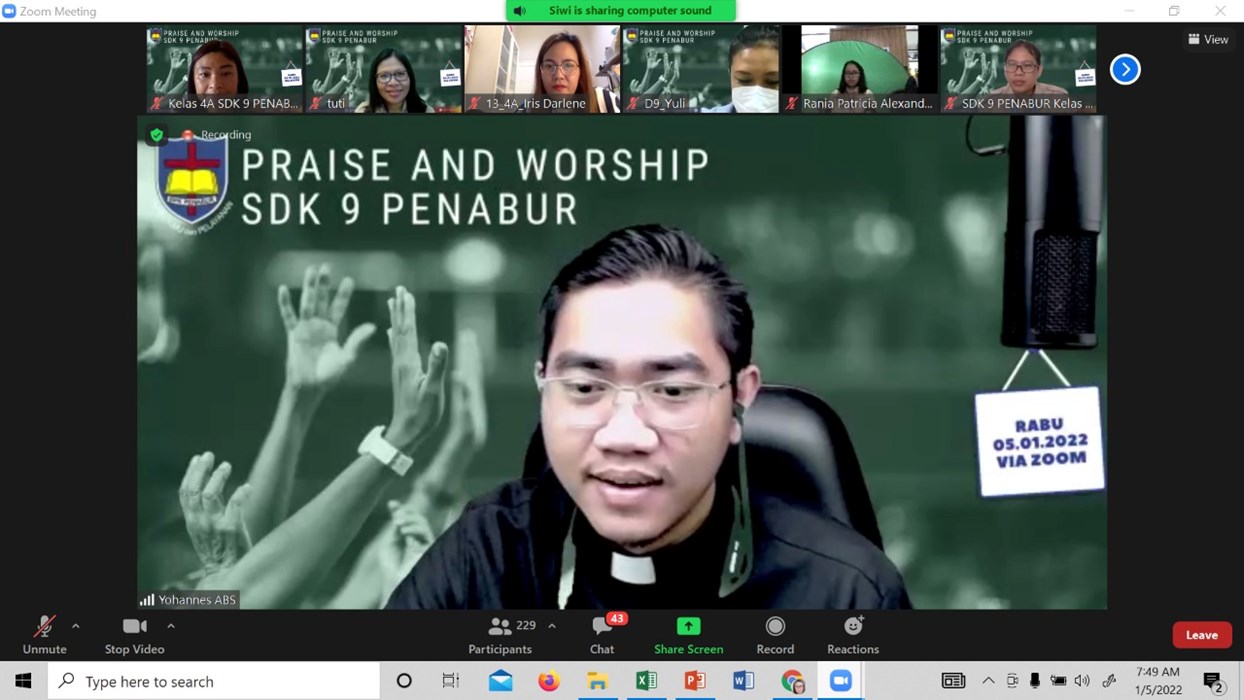Open the Participants panel

[500, 636]
